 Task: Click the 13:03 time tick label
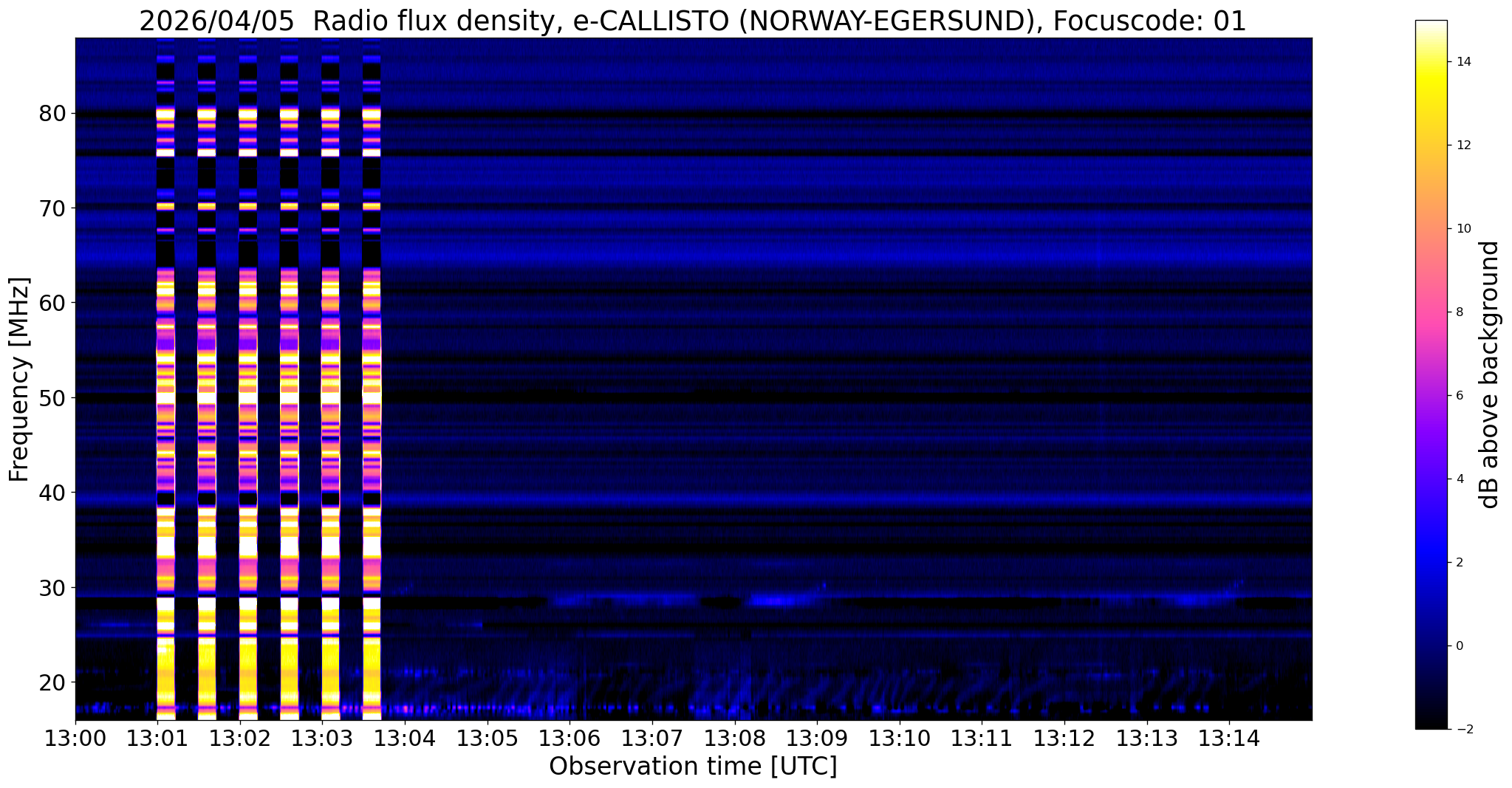[323, 738]
